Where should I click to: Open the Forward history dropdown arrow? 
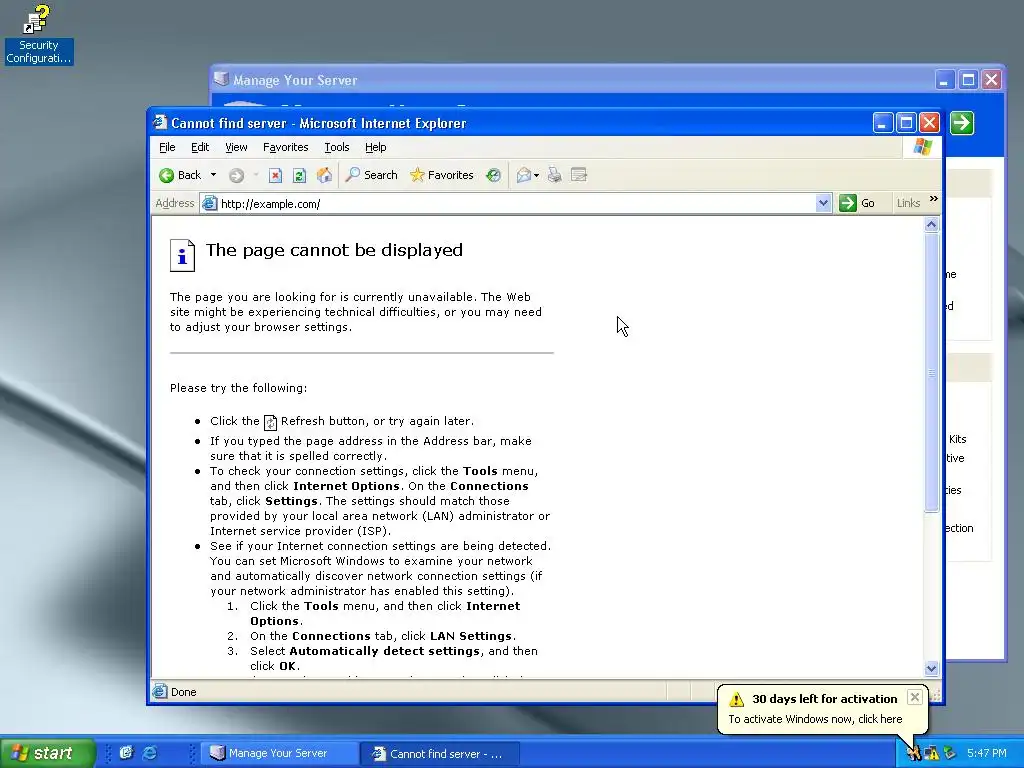coord(255,175)
